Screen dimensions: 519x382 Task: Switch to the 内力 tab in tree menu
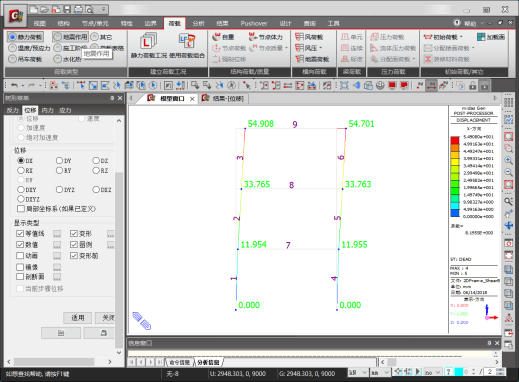(x=48, y=110)
